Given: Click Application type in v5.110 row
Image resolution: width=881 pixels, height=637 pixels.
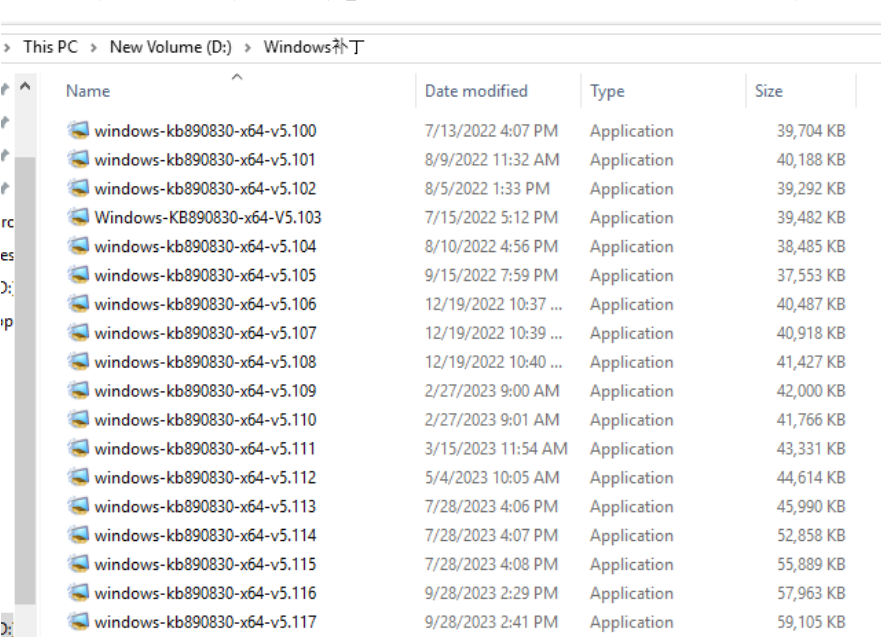Looking at the screenshot, I should click(632, 420).
